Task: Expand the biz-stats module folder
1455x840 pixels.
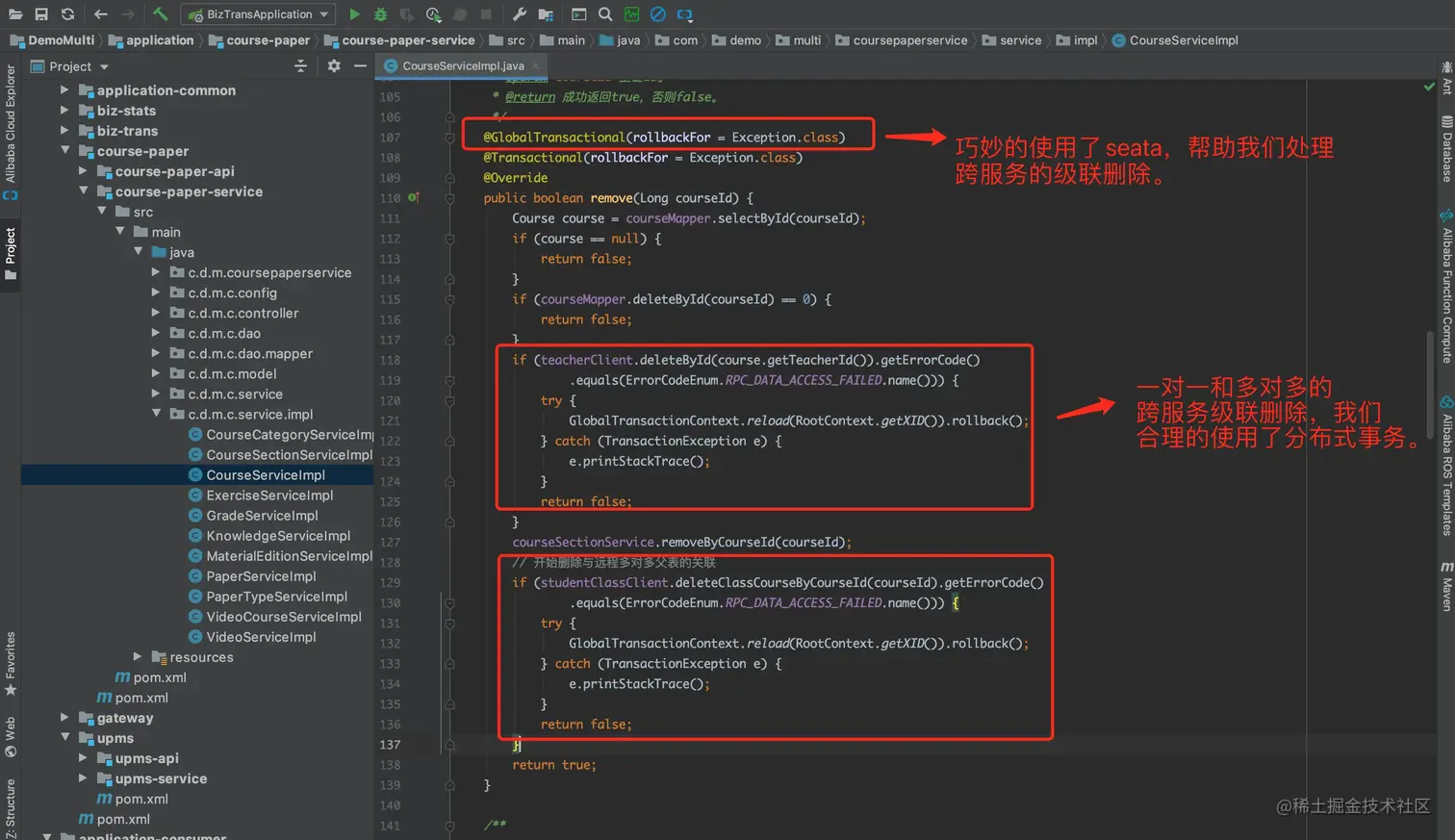Action: [64, 111]
